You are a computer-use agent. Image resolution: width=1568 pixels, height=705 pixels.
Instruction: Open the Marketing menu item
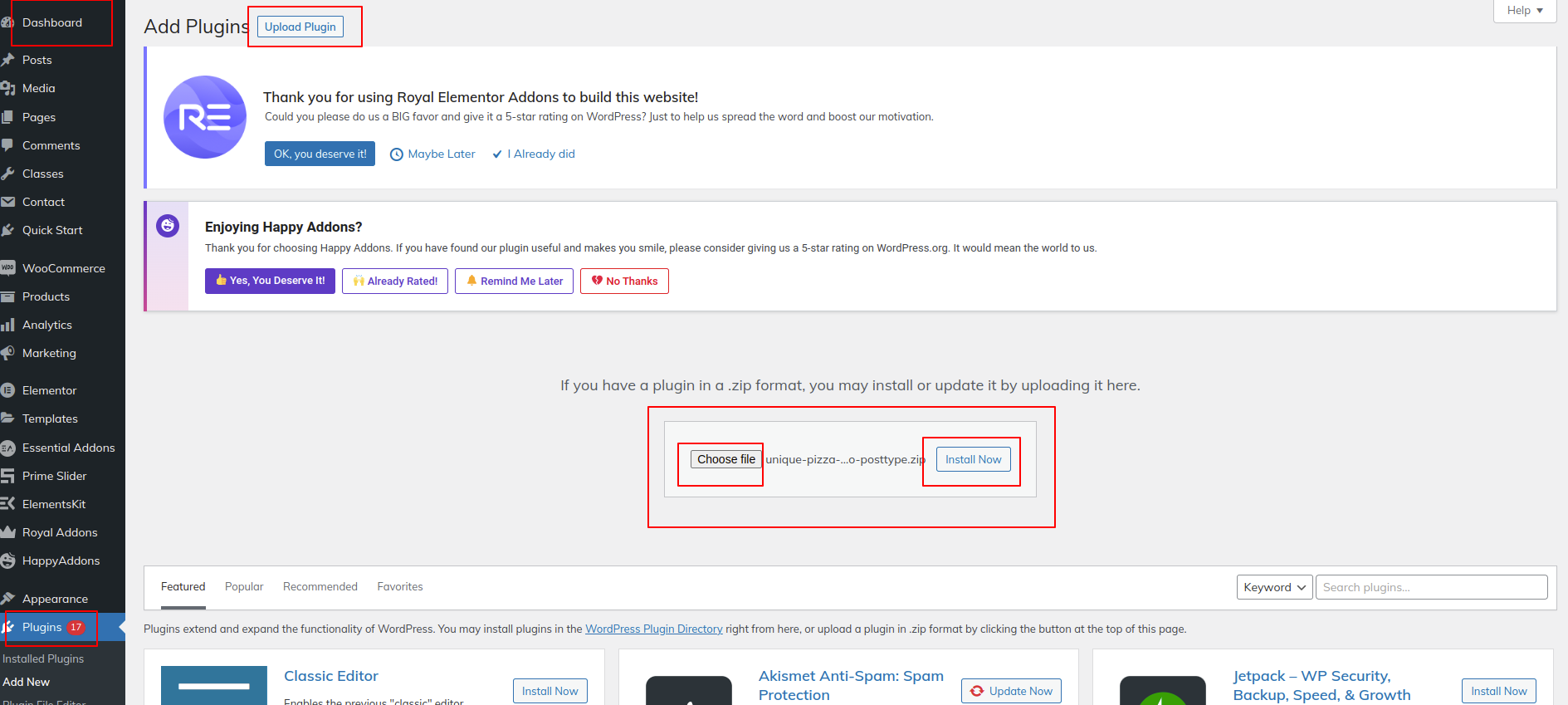49,353
